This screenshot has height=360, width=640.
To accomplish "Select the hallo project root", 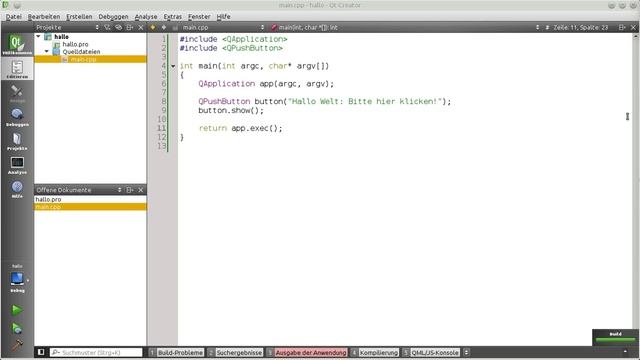I will coord(61,36).
